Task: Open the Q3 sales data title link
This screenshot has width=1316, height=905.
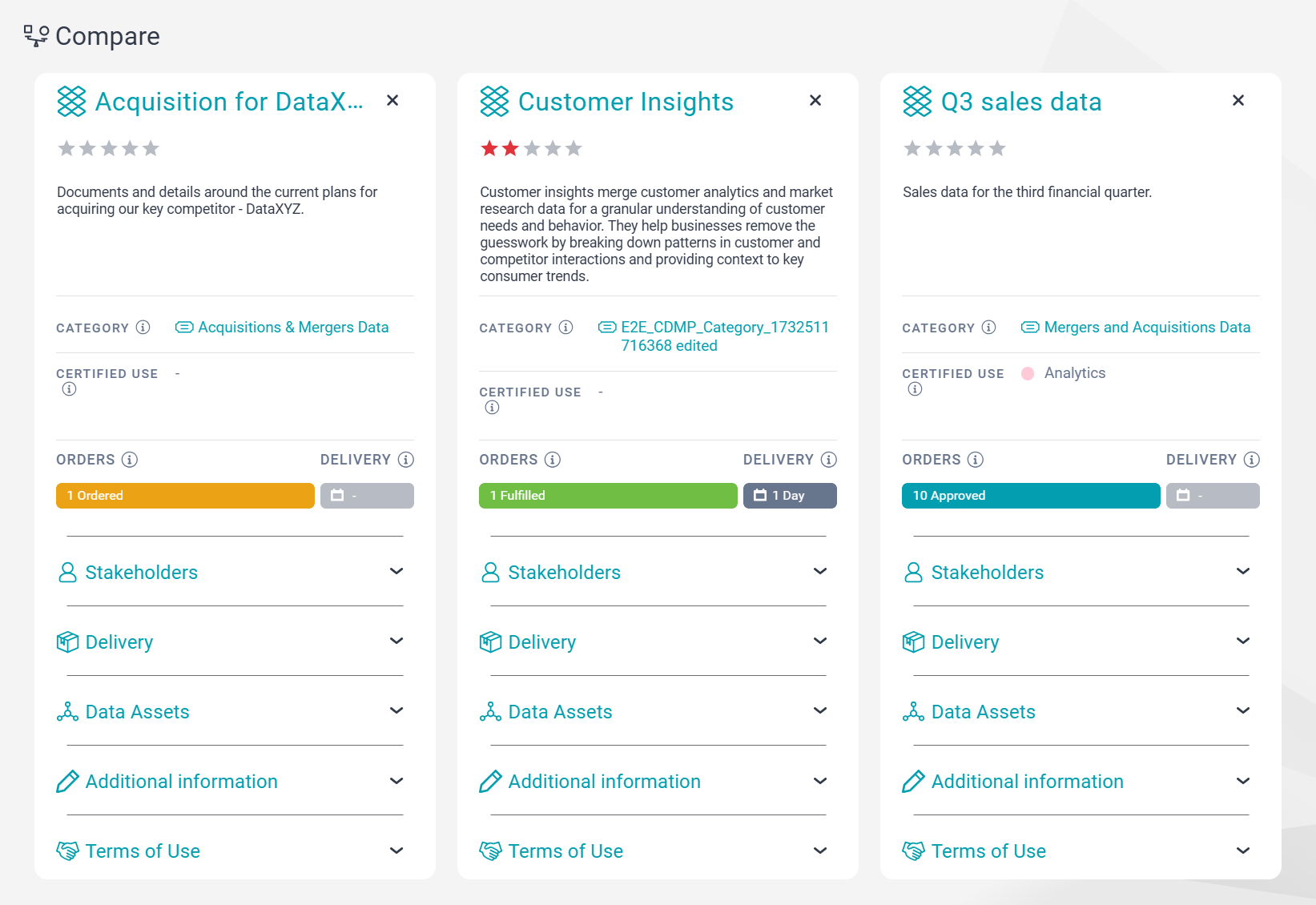Action: click(x=1021, y=102)
